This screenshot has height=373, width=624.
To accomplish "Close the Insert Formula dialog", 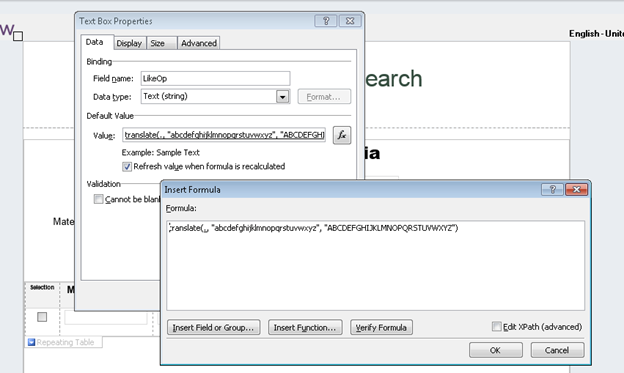I will pos(577,189).
